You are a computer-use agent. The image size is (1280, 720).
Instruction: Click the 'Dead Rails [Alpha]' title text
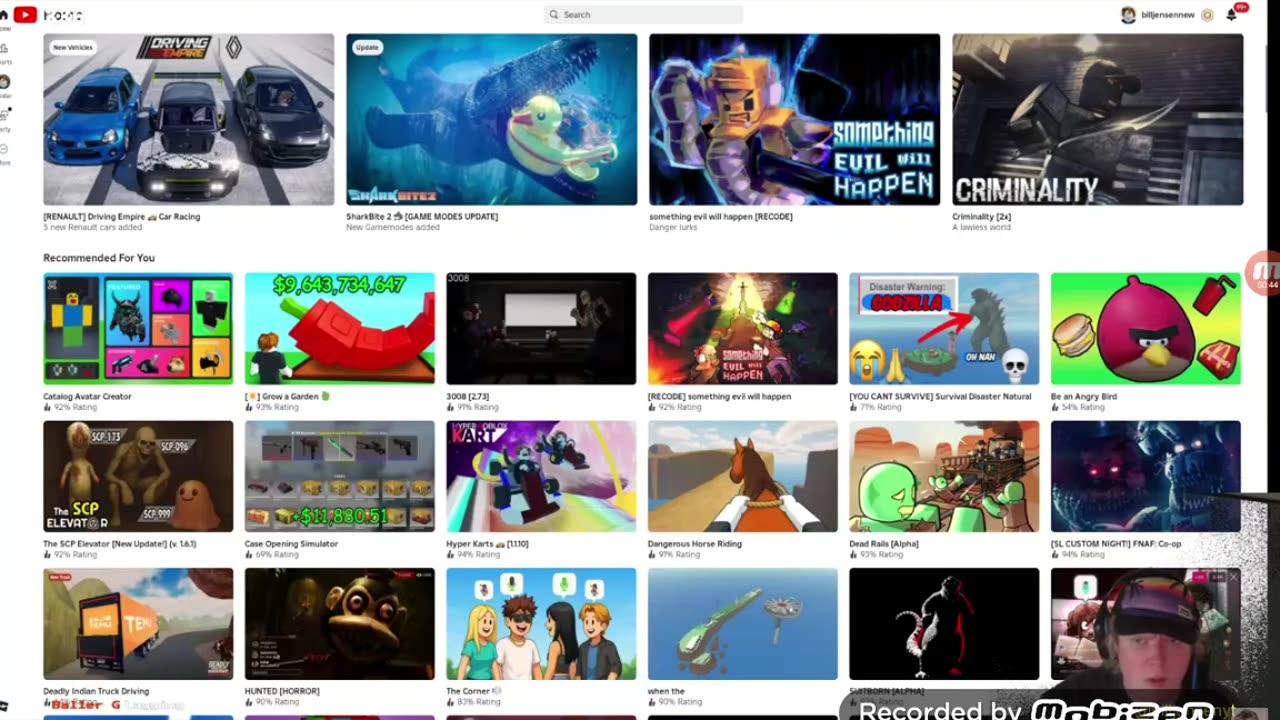[884, 544]
